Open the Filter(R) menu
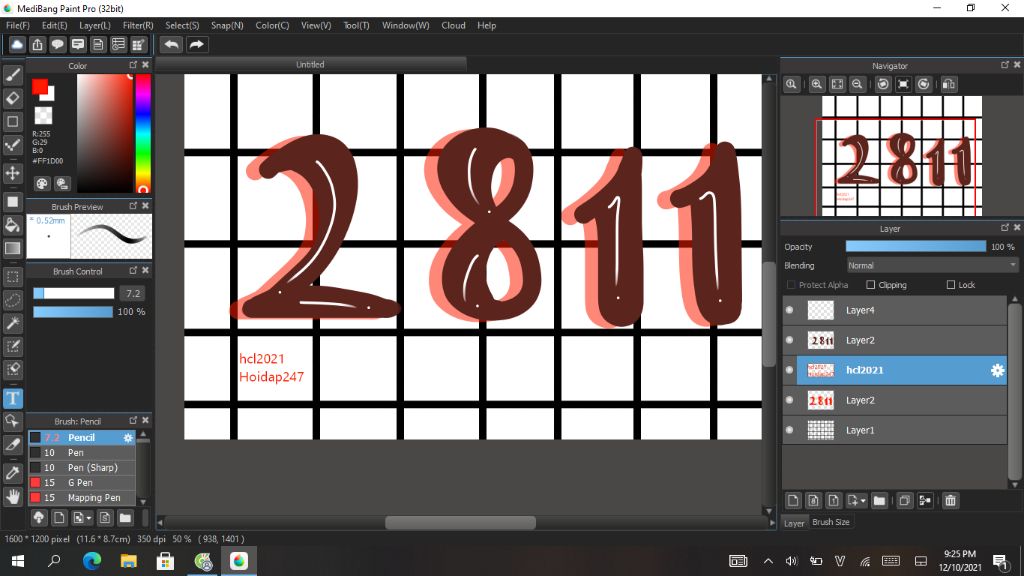Image resolution: width=1024 pixels, height=576 pixels. [138, 25]
